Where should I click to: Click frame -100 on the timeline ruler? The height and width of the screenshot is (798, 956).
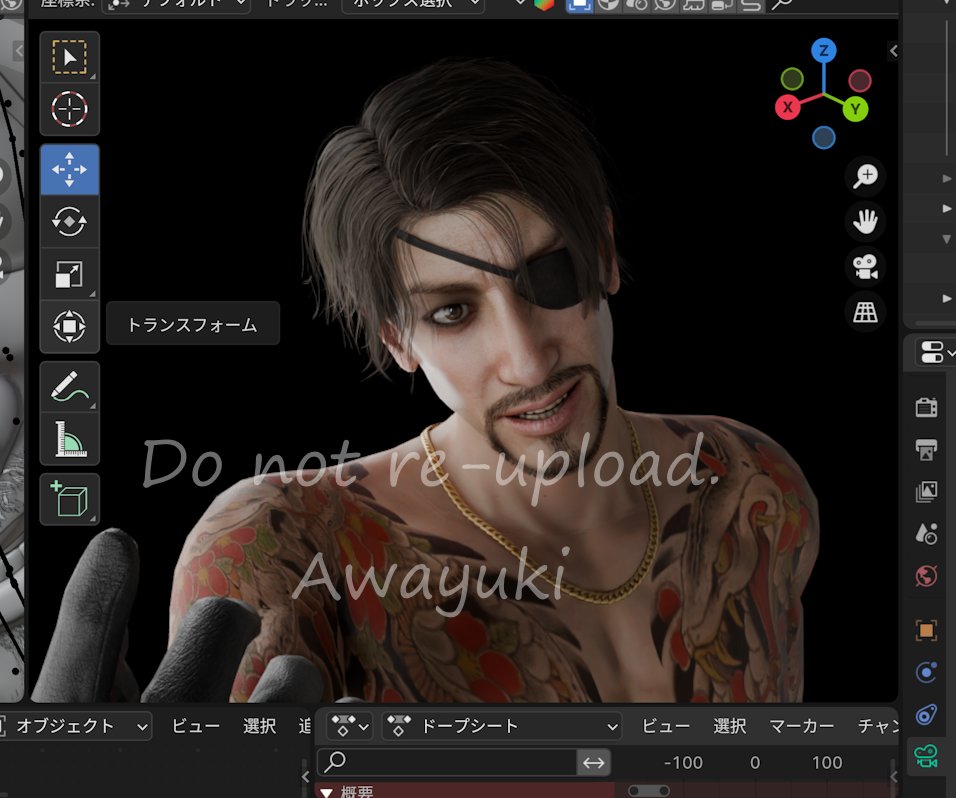[x=683, y=763]
